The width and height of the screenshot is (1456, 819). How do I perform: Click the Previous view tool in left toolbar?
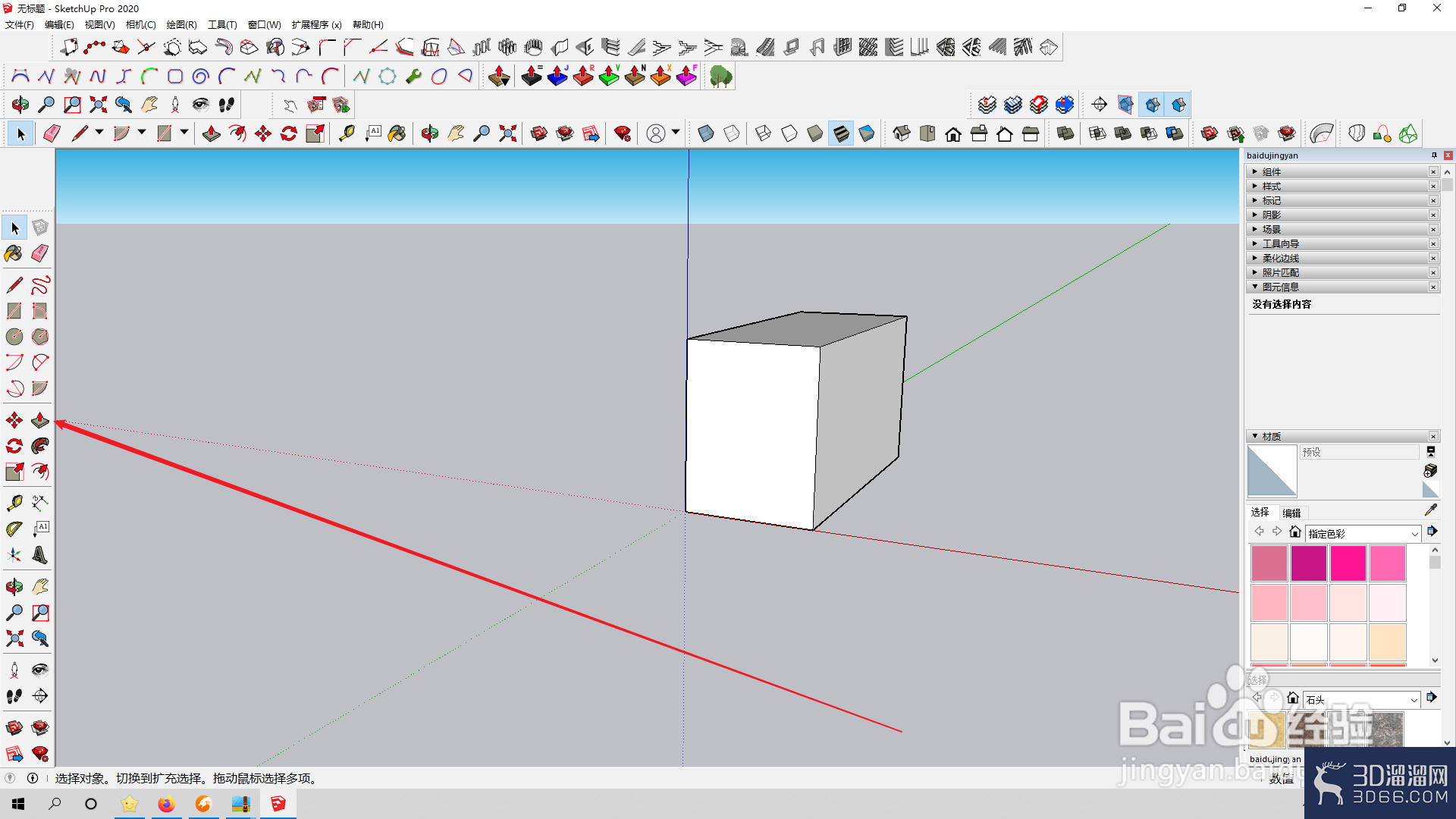tap(40, 639)
